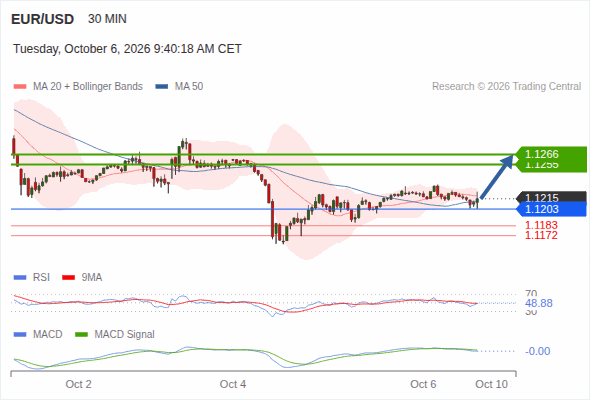Click the Research © 2026 Trading Central credit

(x=506, y=87)
